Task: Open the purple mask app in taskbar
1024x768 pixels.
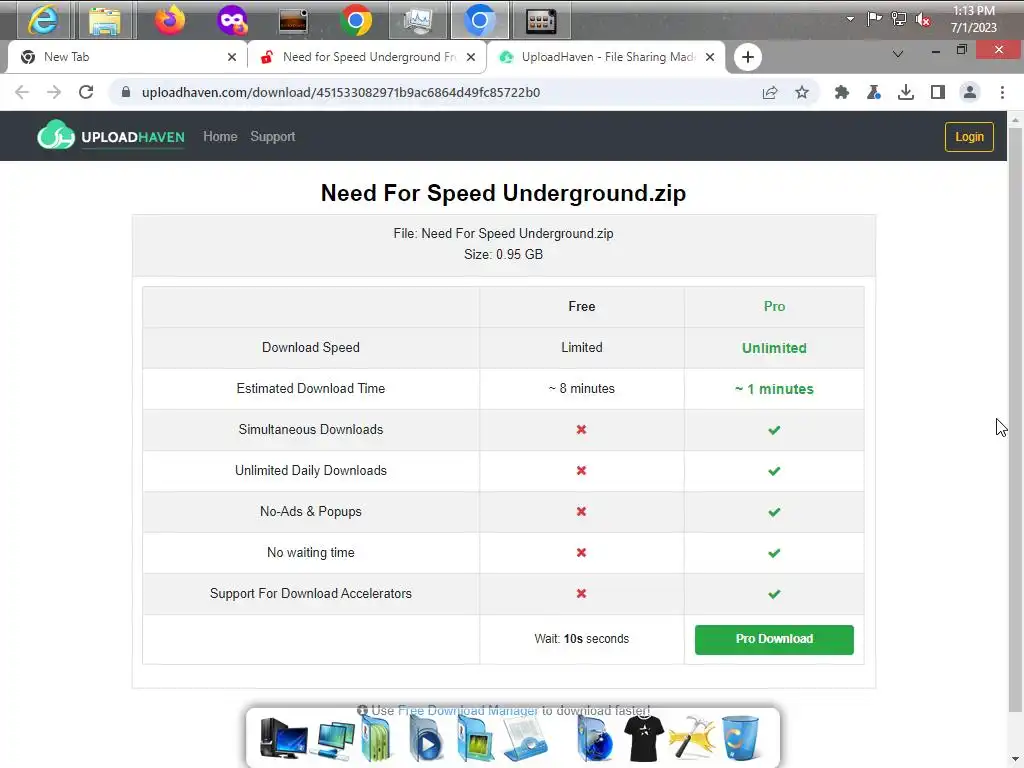Action: click(x=232, y=20)
